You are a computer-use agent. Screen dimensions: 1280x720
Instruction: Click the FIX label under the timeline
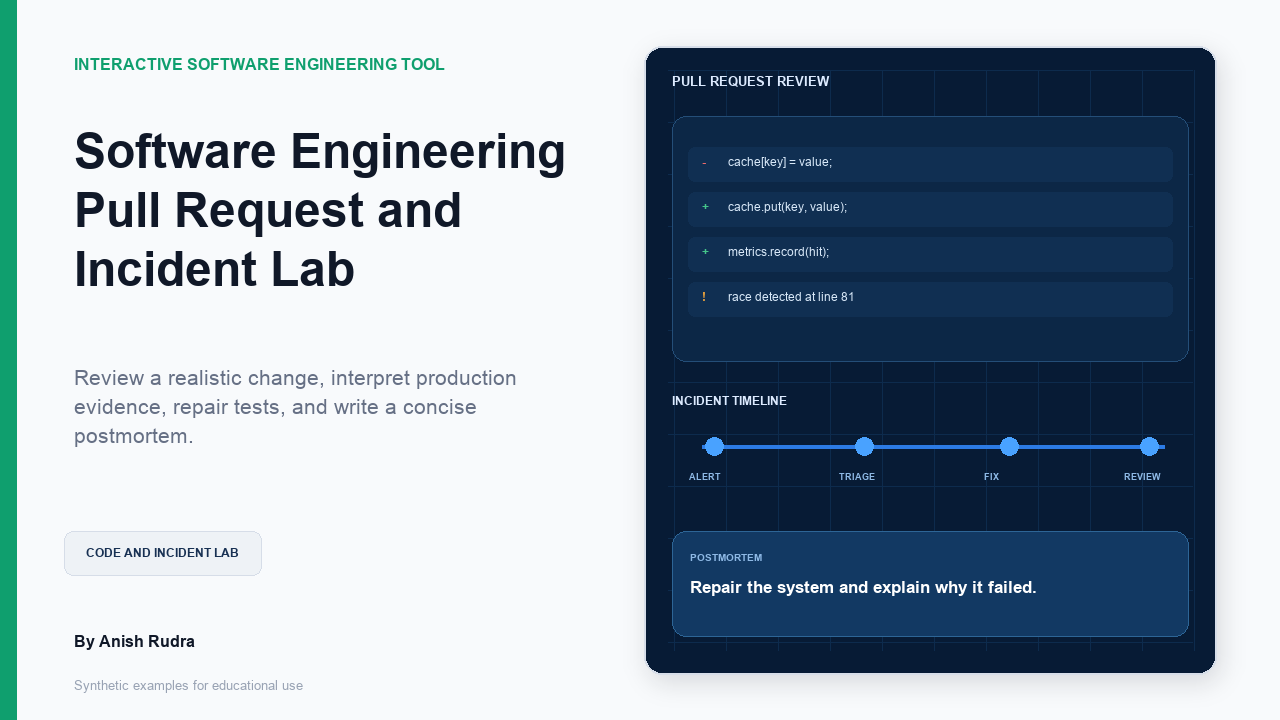pos(992,477)
